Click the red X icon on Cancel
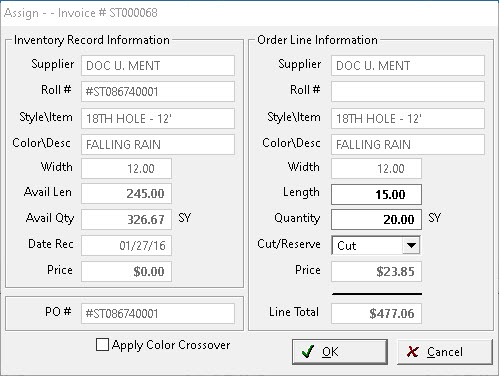Viewport: 499px width, 376px height. pos(413,352)
